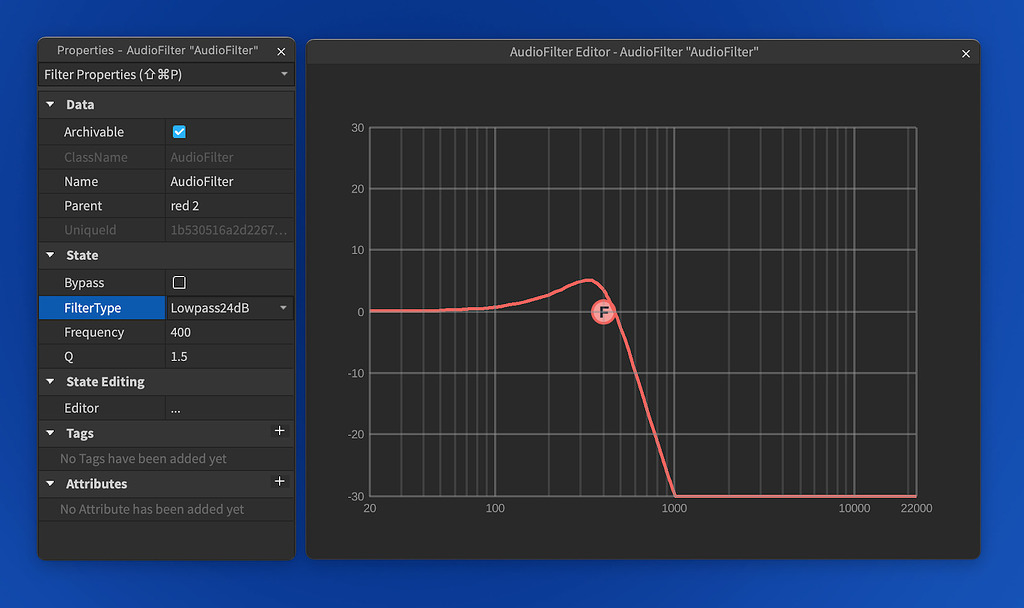Collapse the Data section
The width and height of the screenshot is (1024, 608).
(50, 104)
